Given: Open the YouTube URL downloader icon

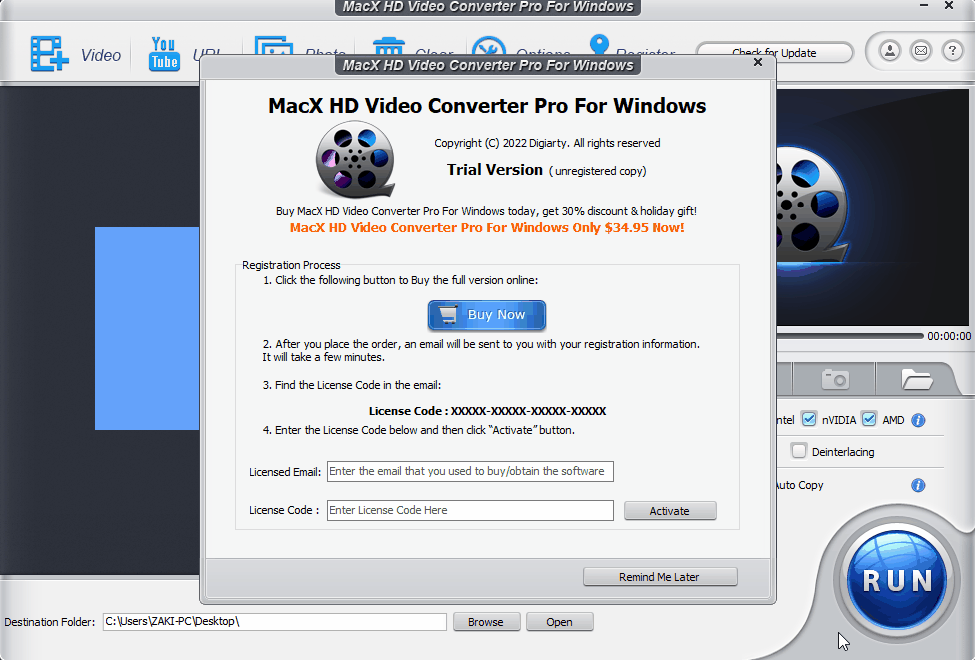Looking at the screenshot, I should tap(164, 53).
